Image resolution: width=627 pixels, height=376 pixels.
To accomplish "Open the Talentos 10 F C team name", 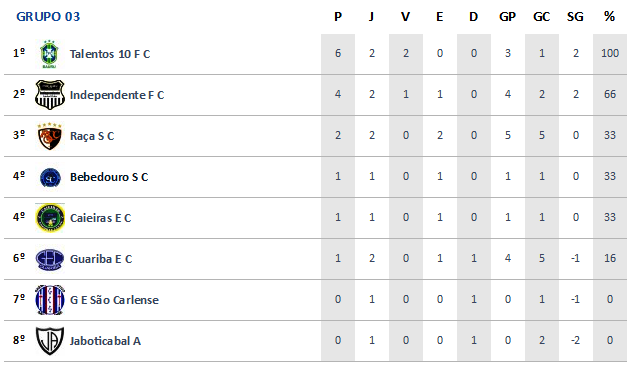I will pos(110,54).
